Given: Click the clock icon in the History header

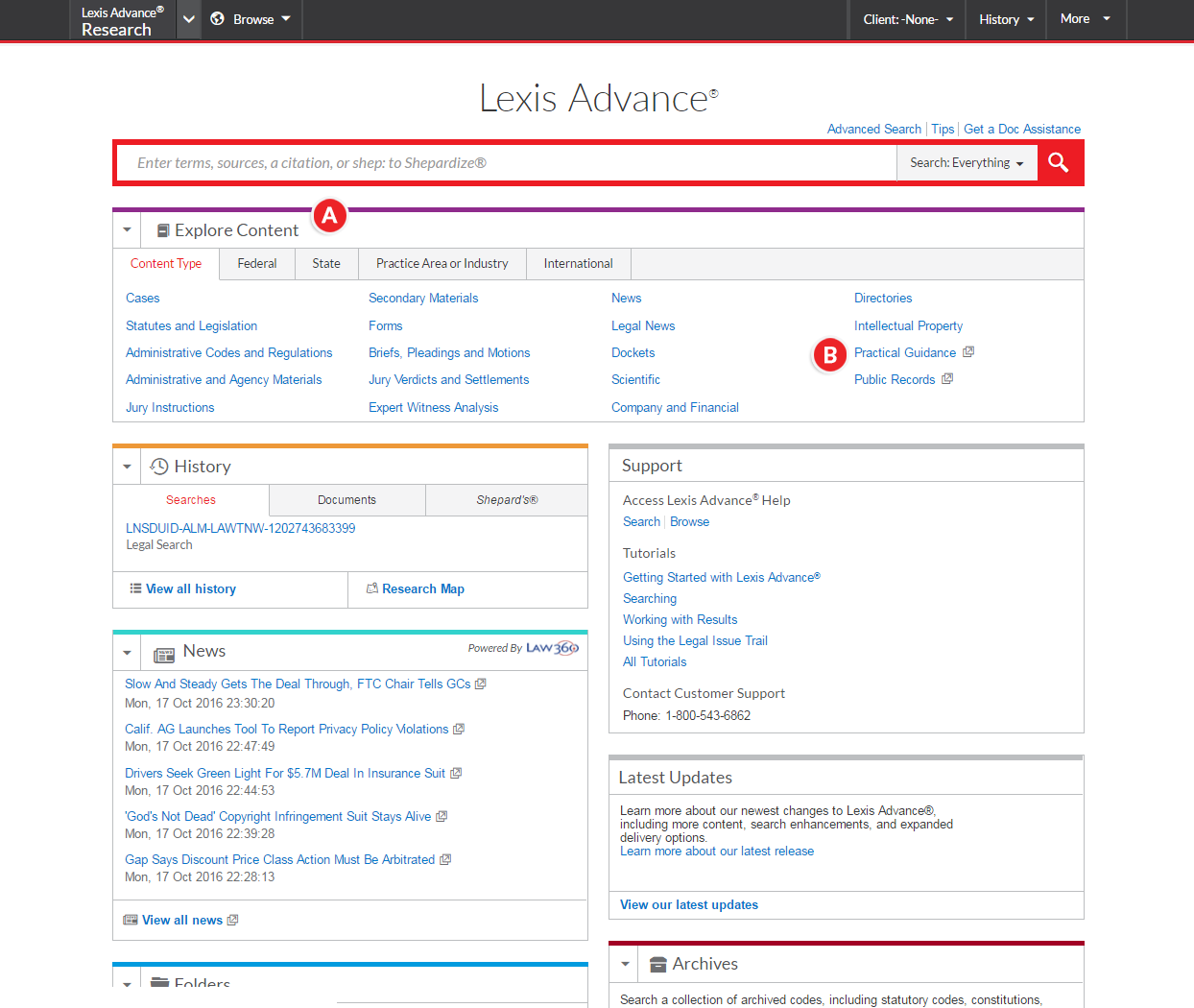Looking at the screenshot, I should pyautogui.click(x=159, y=467).
